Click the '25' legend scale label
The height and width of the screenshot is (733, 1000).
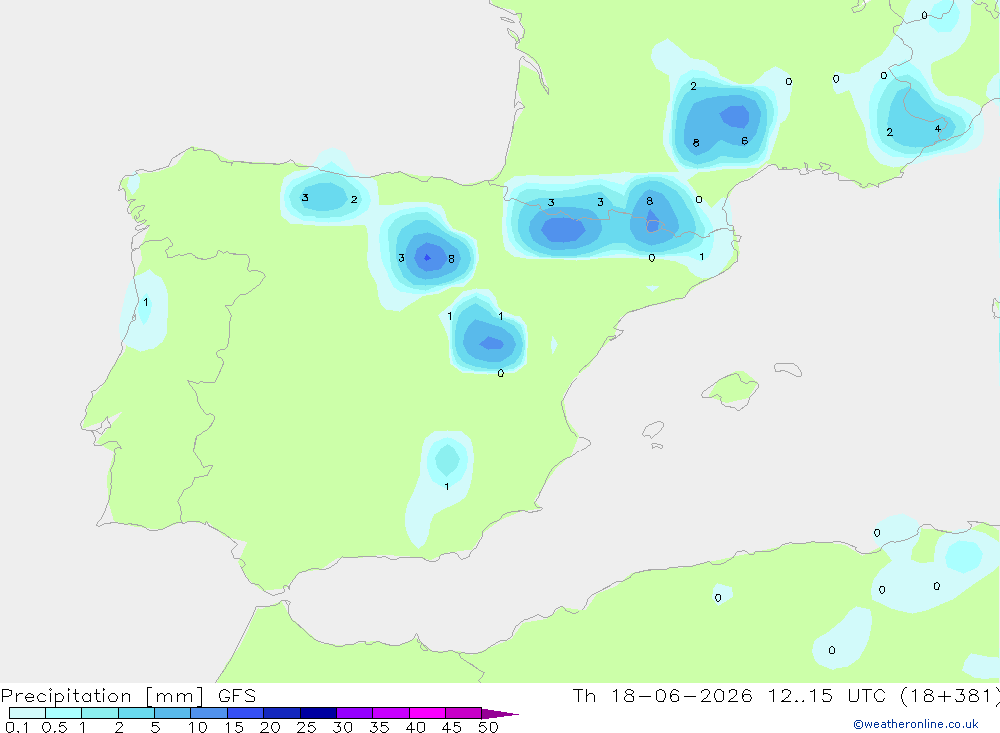(306, 727)
